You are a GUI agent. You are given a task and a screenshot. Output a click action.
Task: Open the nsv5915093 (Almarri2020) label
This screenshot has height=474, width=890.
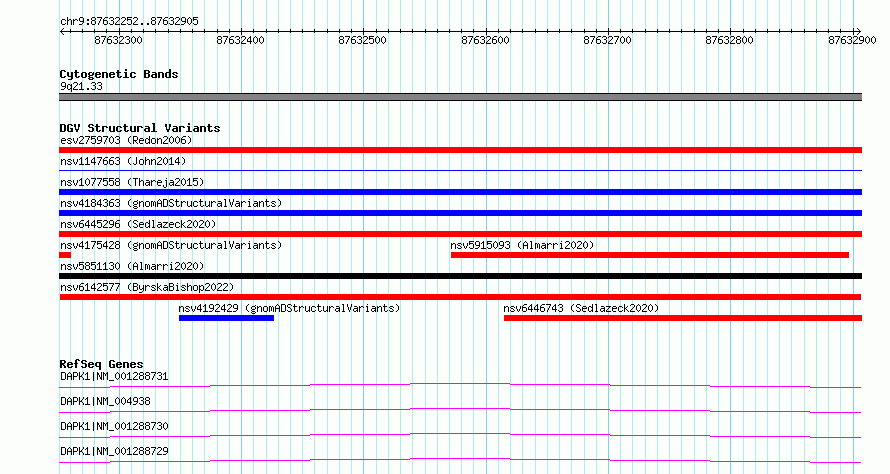click(x=522, y=245)
